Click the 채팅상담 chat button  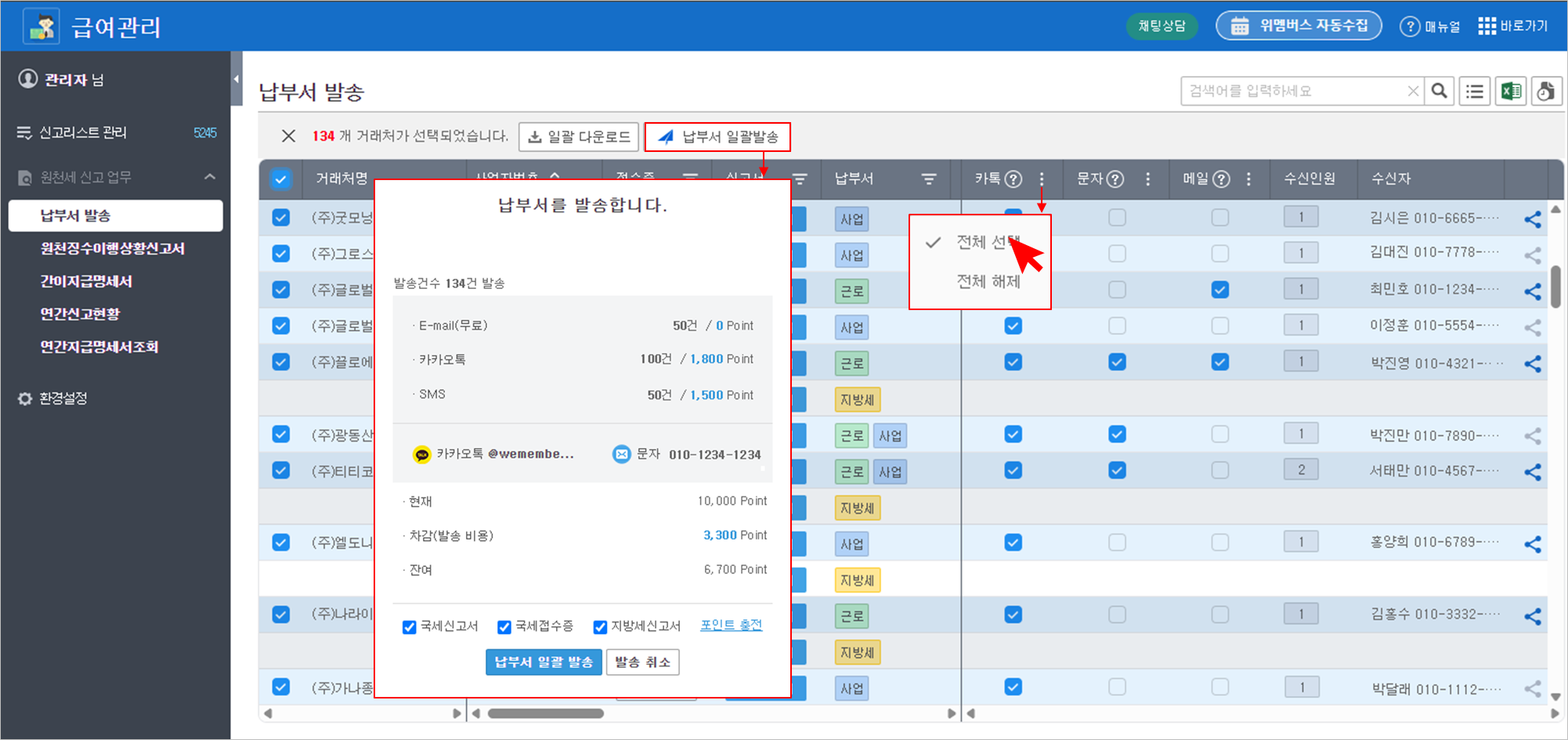(x=1162, y=26)
